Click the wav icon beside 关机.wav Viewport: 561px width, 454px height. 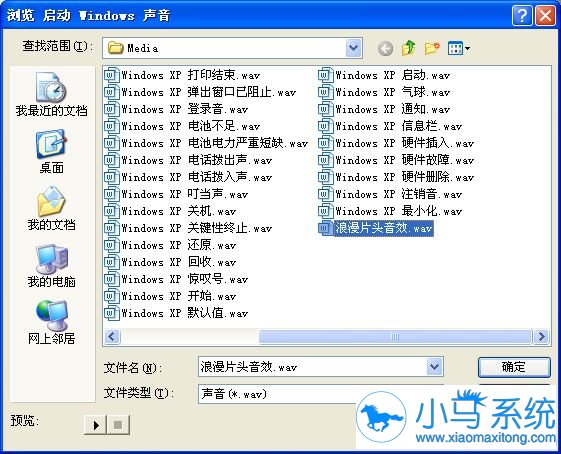point(111,211)
